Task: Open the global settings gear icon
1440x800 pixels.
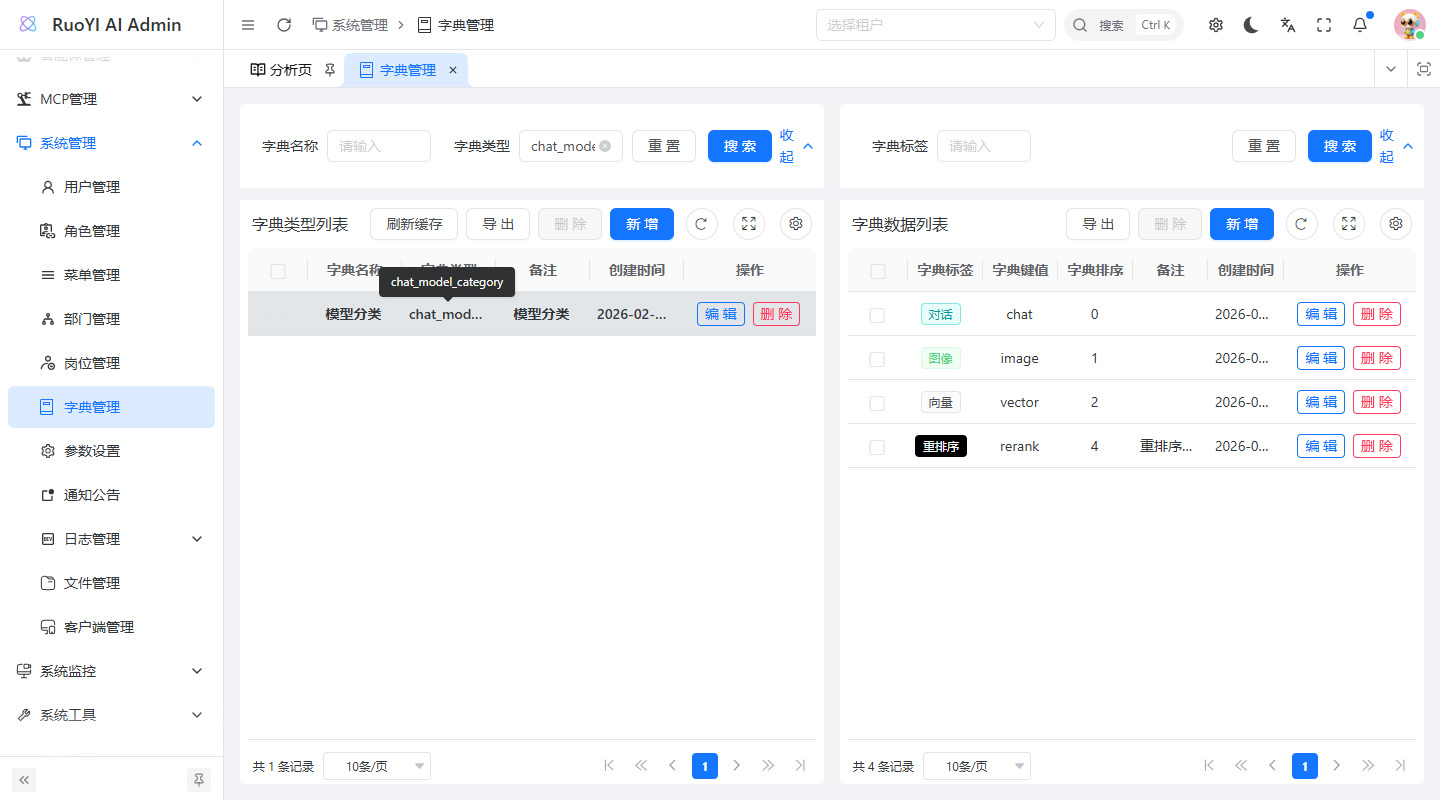Action: 1216,25
